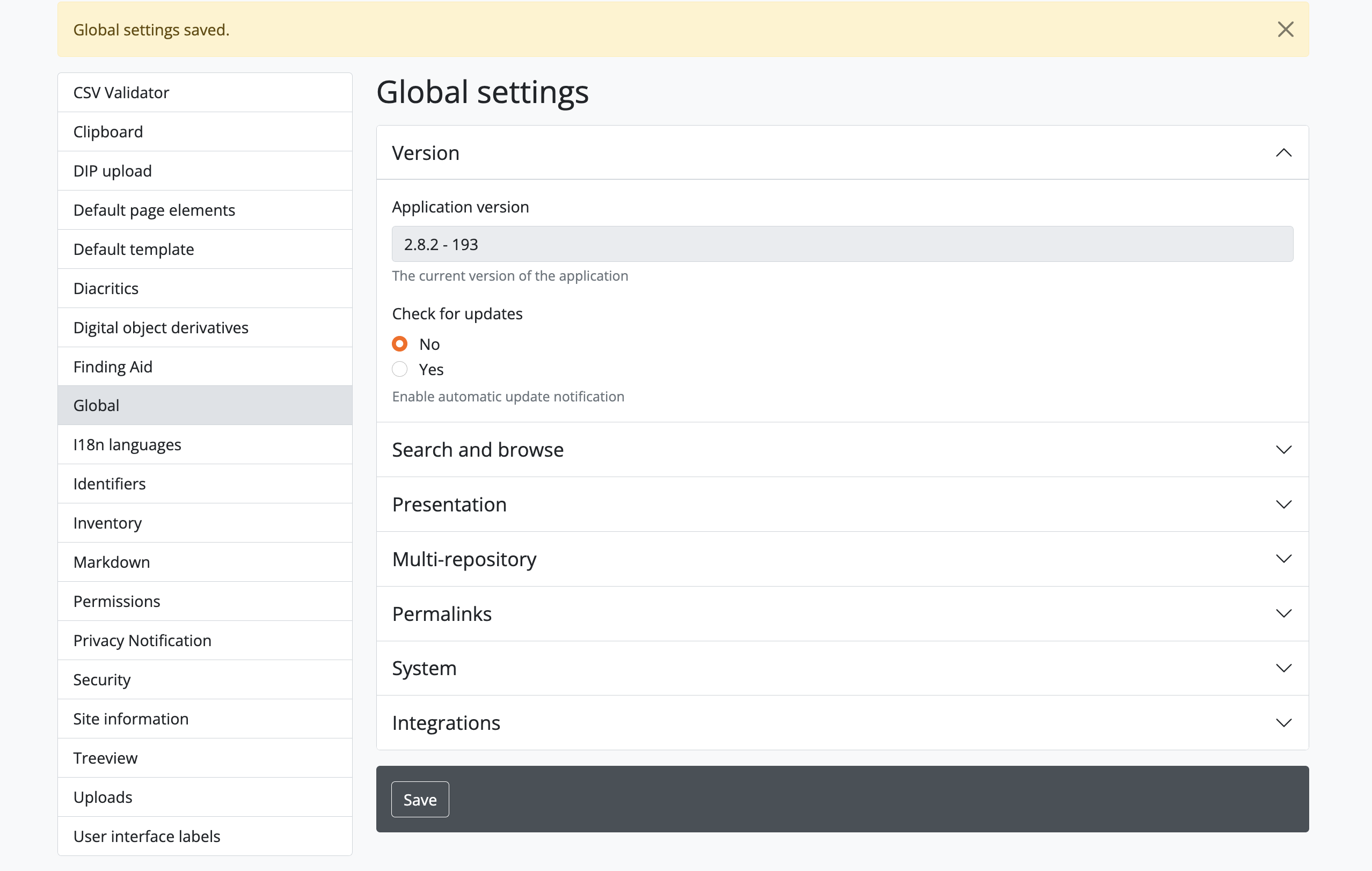This screenshot has height=871, width=1372.
Task: Expand the Presentation accordion chevron
Action: [1283, 504]
